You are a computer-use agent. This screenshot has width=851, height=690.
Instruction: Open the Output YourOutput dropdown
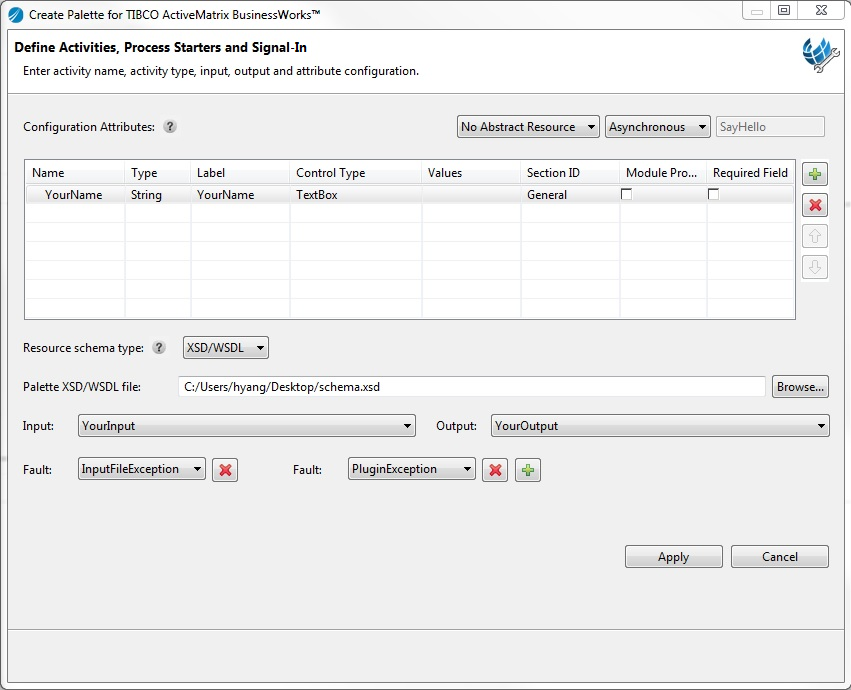click(660, 426)
